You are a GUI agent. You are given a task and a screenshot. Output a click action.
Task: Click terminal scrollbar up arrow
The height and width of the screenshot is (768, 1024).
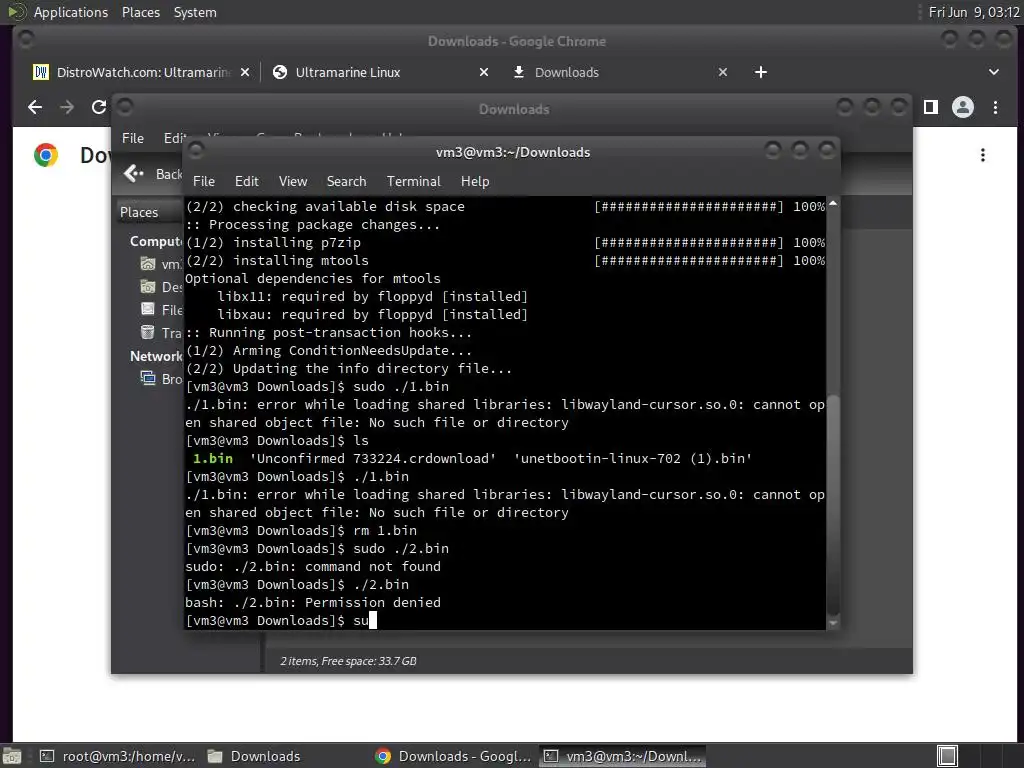tap(833, 204)
